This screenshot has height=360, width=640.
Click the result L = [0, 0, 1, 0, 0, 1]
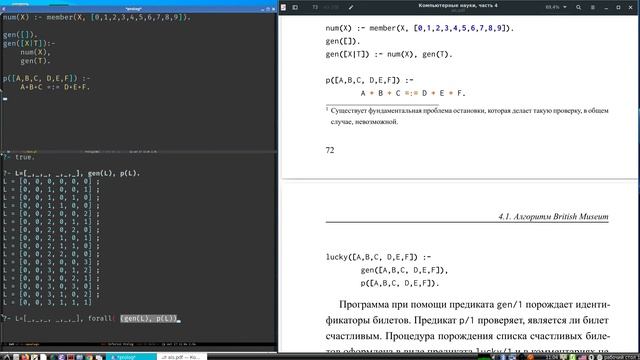51,189
